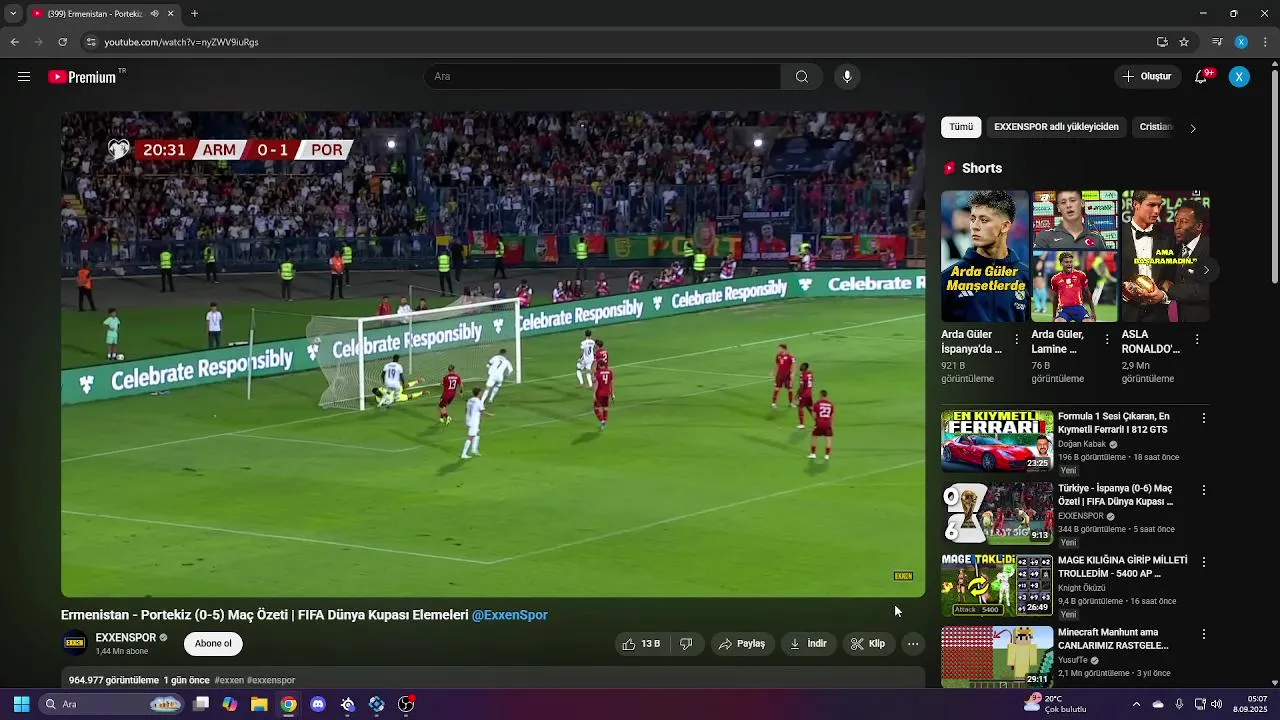Open the YouTube guide hamburger menu
Screen dimensions: 1280x720
click(x=24, y=77)
